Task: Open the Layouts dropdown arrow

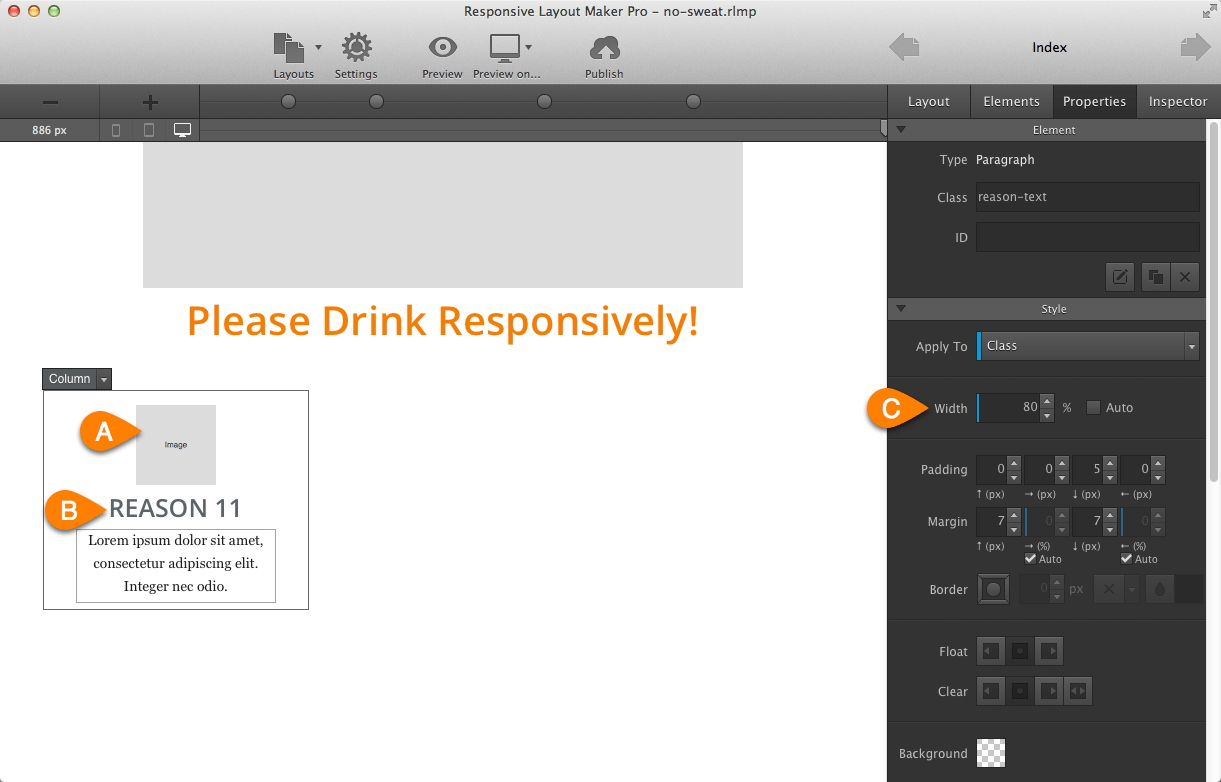Action: click(318, 47)
